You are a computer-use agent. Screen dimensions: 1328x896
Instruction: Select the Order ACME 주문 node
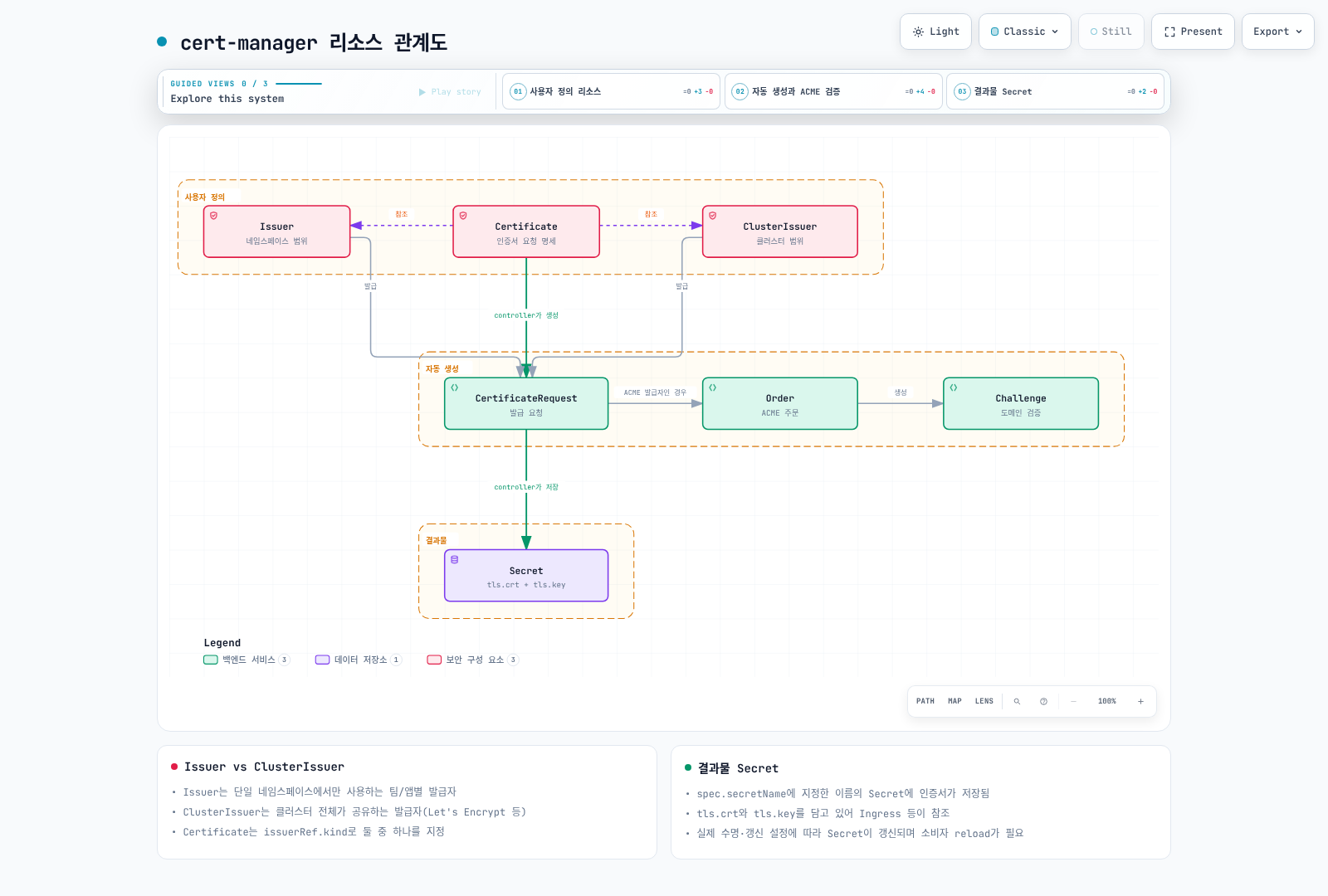coord(780,404)
